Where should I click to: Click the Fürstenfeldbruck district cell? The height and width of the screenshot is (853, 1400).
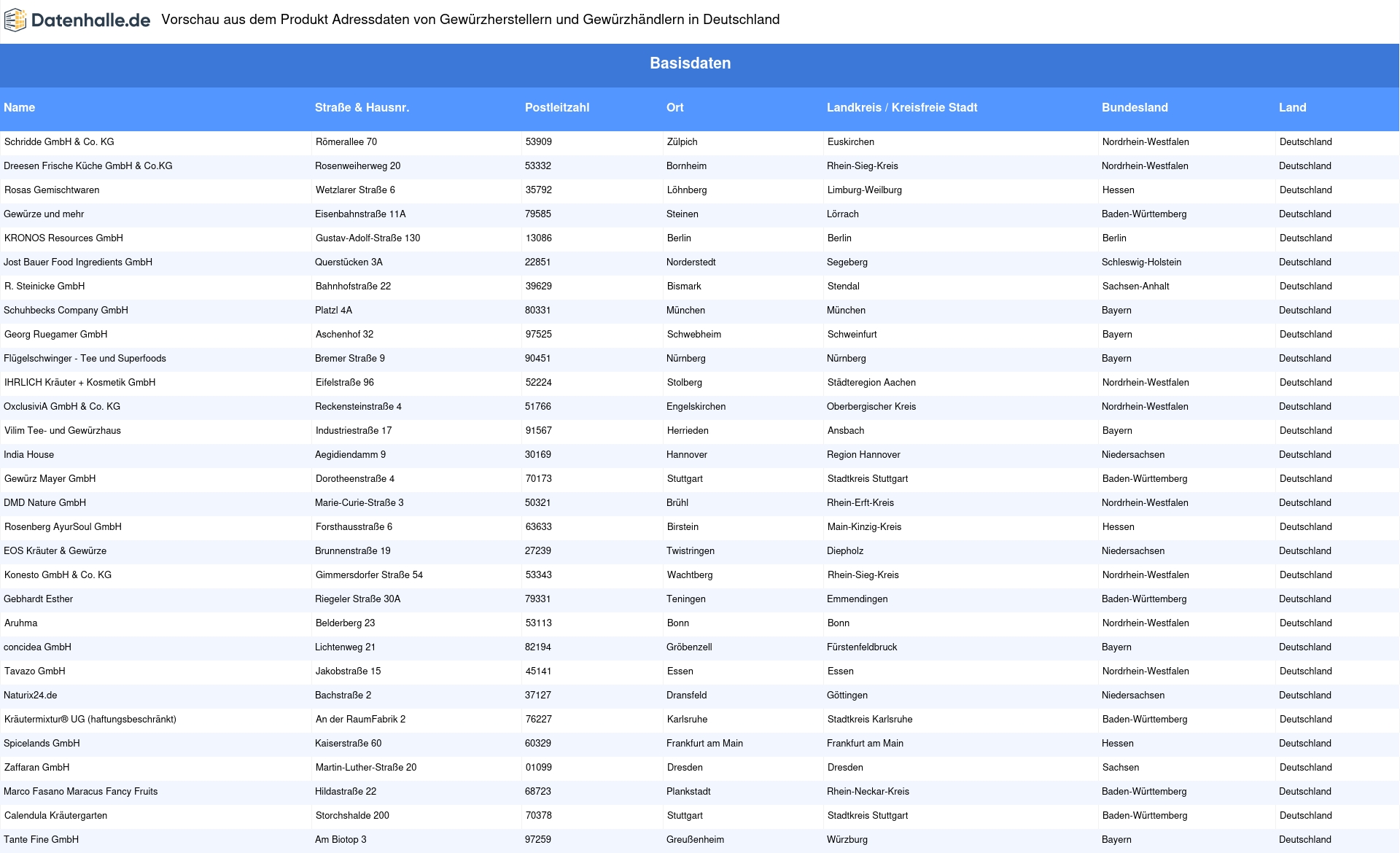862,647
